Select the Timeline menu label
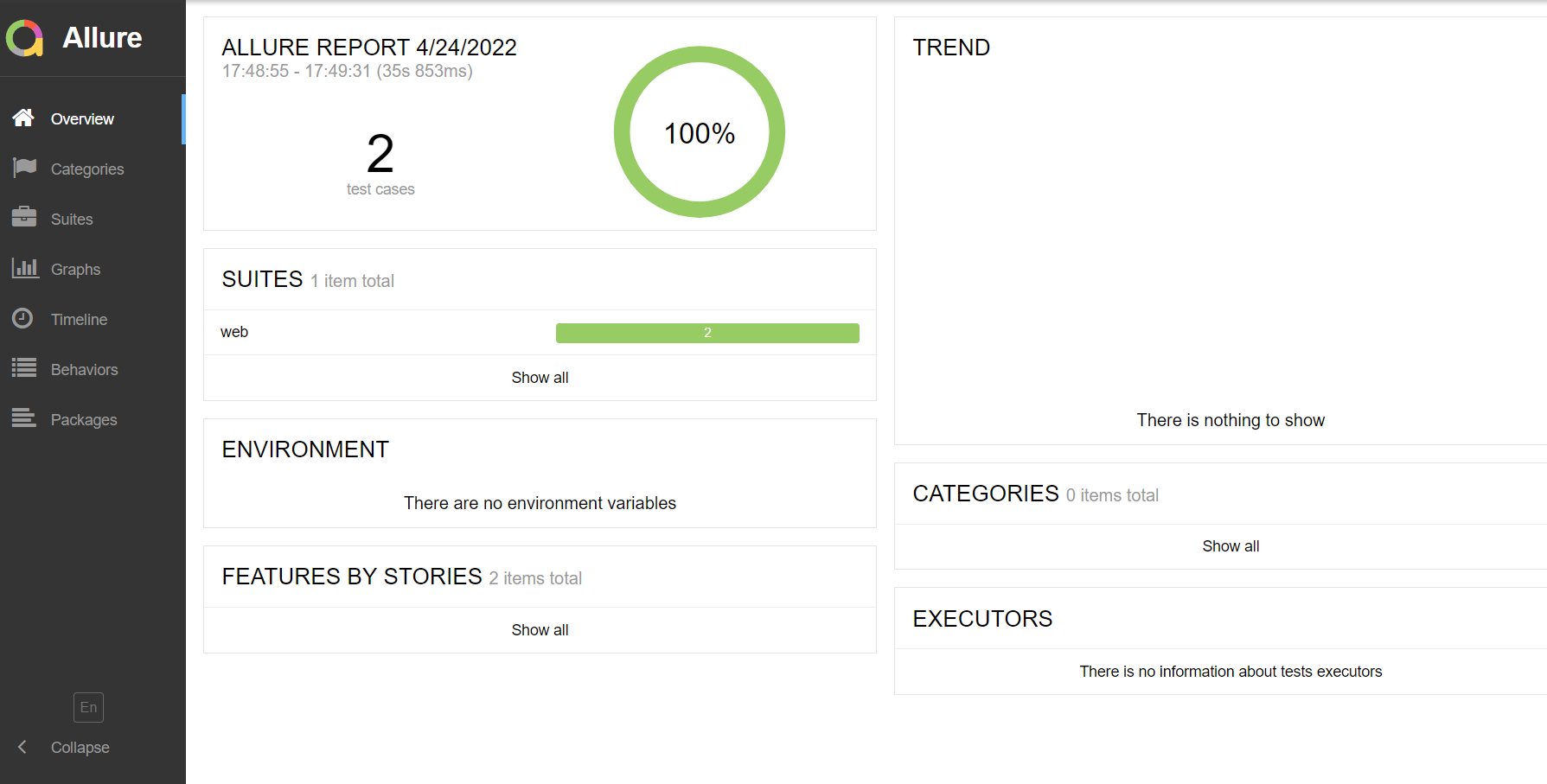The width and height of the screenshot is (1547, 784). click(x=79, y=320)
